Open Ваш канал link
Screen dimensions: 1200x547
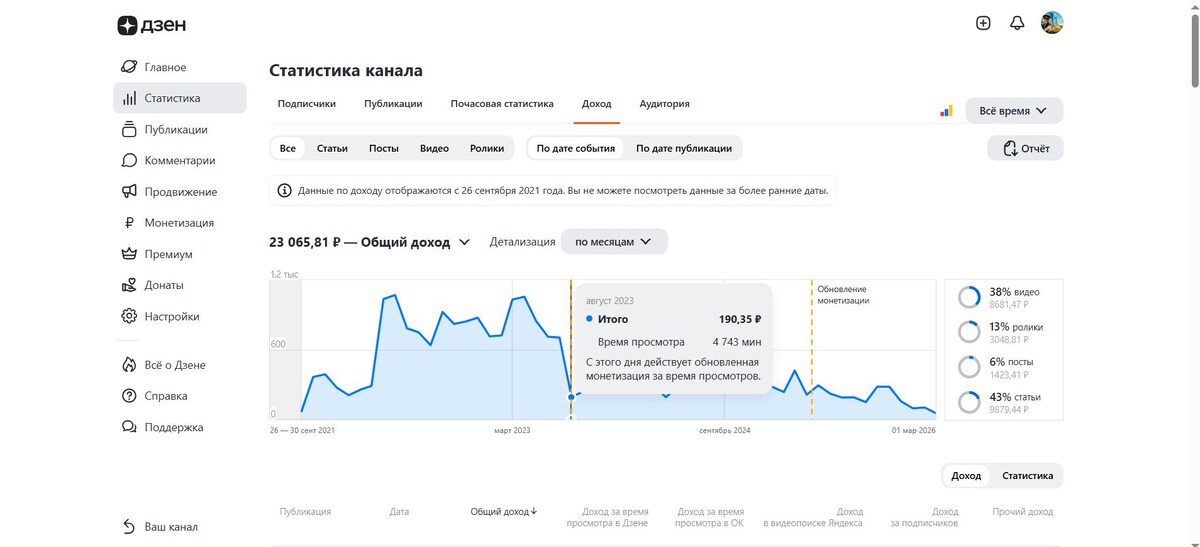click(171, 527)
